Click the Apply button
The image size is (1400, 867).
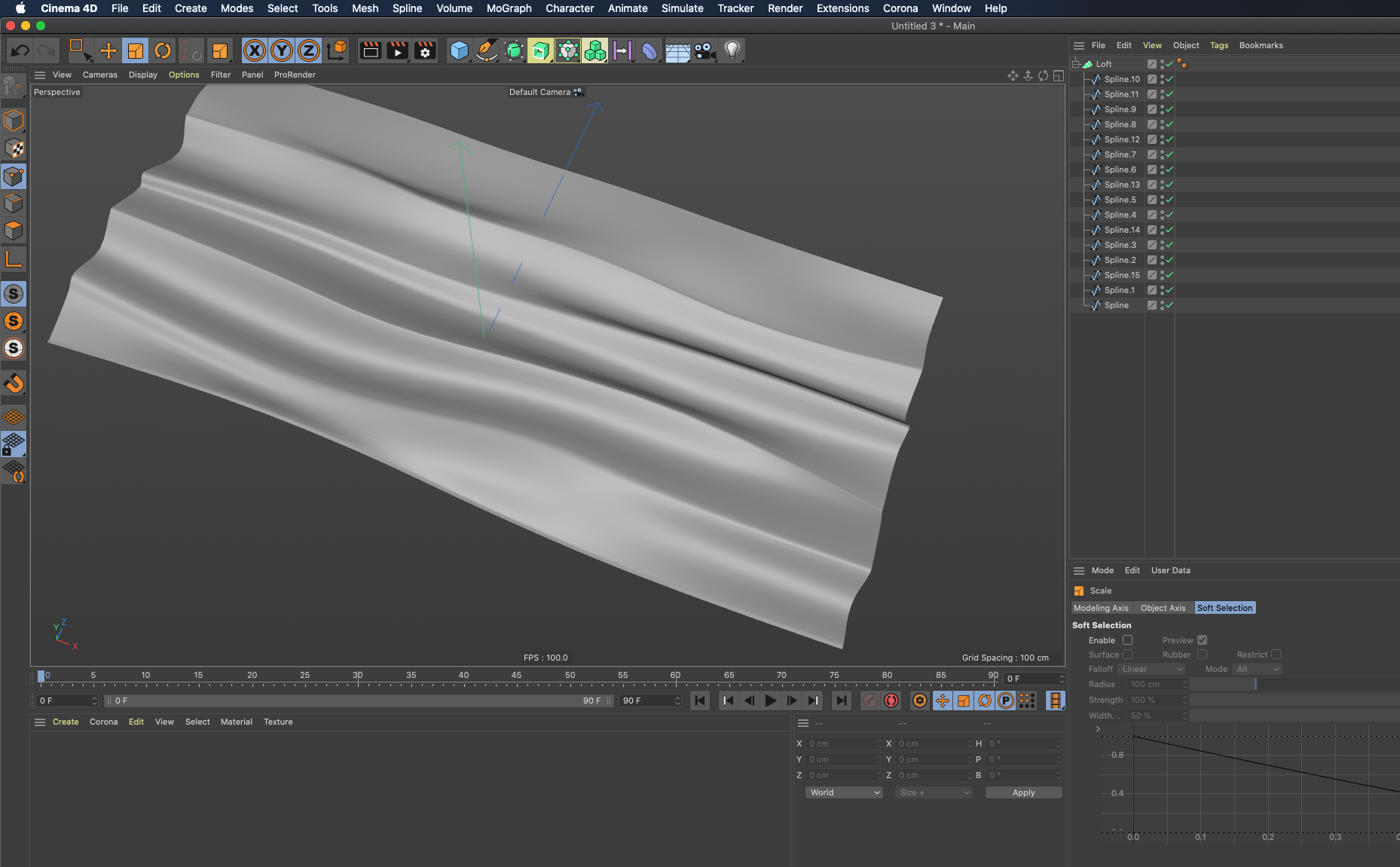(1024, 792)
